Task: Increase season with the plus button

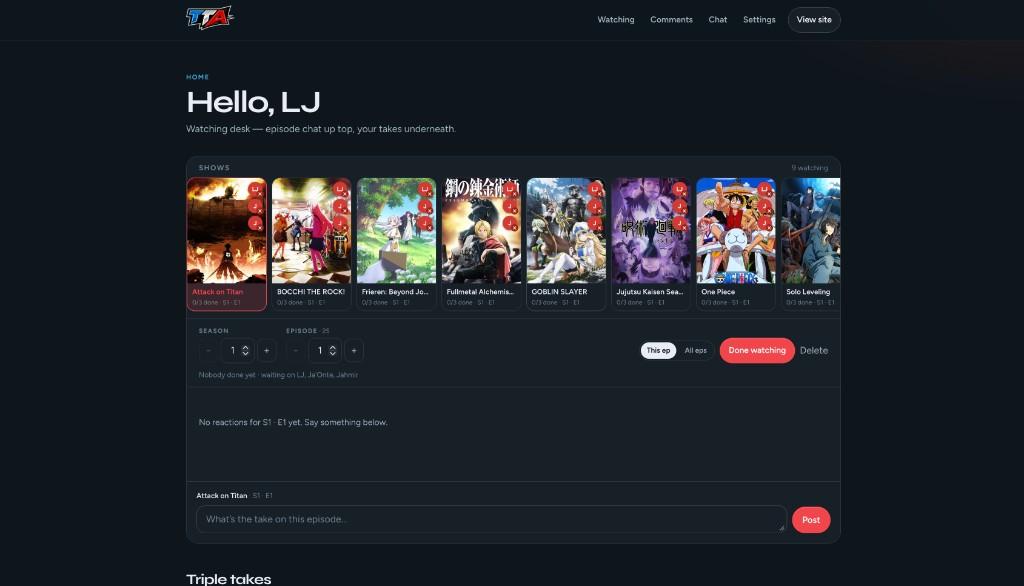Action: pos(266,351)
